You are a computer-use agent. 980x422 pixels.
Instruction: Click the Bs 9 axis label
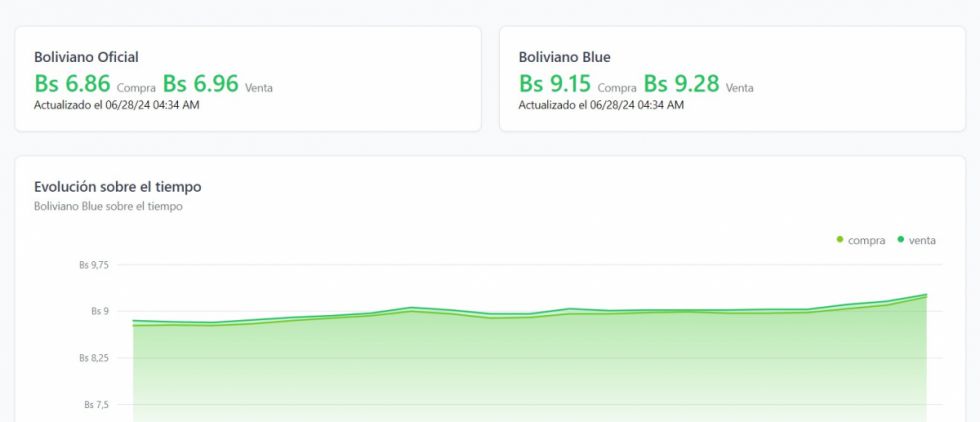pyautogui.click(x=99, y=311)
